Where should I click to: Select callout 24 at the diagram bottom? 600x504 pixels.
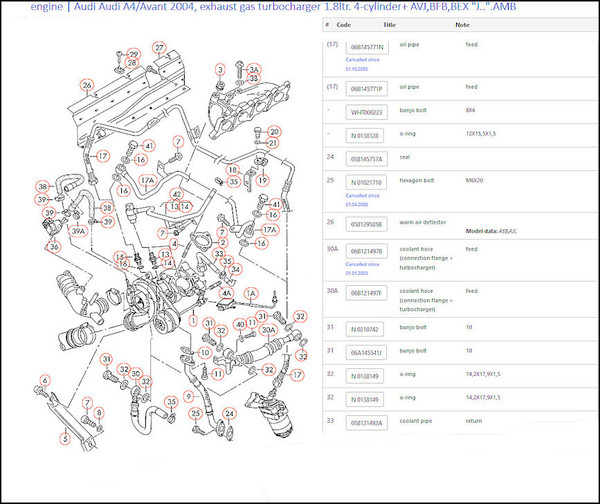coord(229,412)
